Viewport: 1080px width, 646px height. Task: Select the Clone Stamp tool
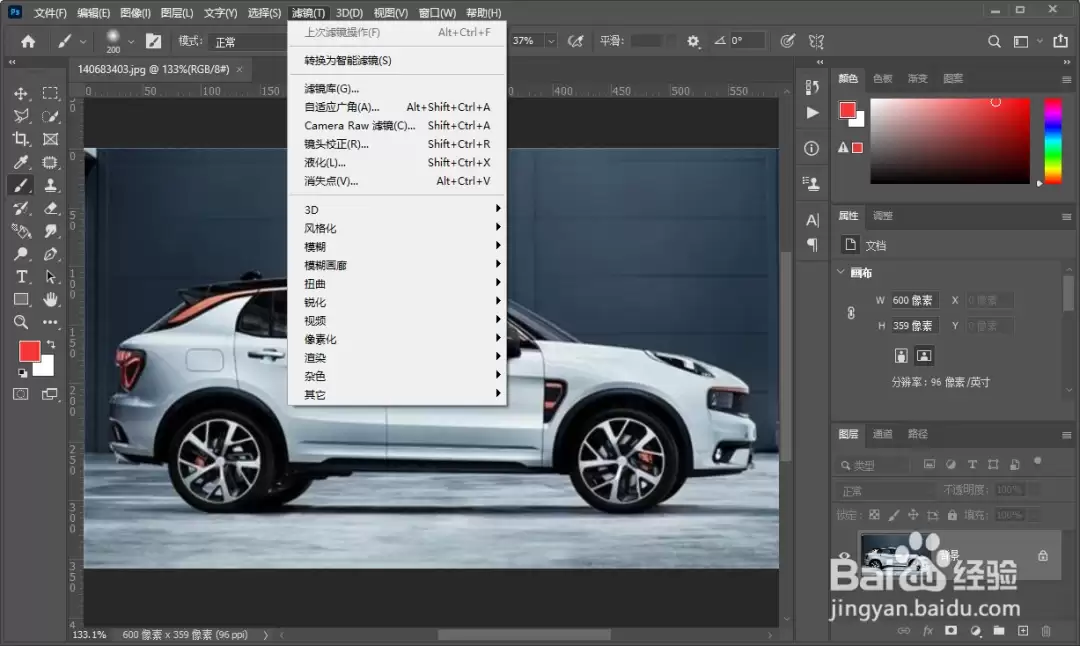[x=50, y=185]
